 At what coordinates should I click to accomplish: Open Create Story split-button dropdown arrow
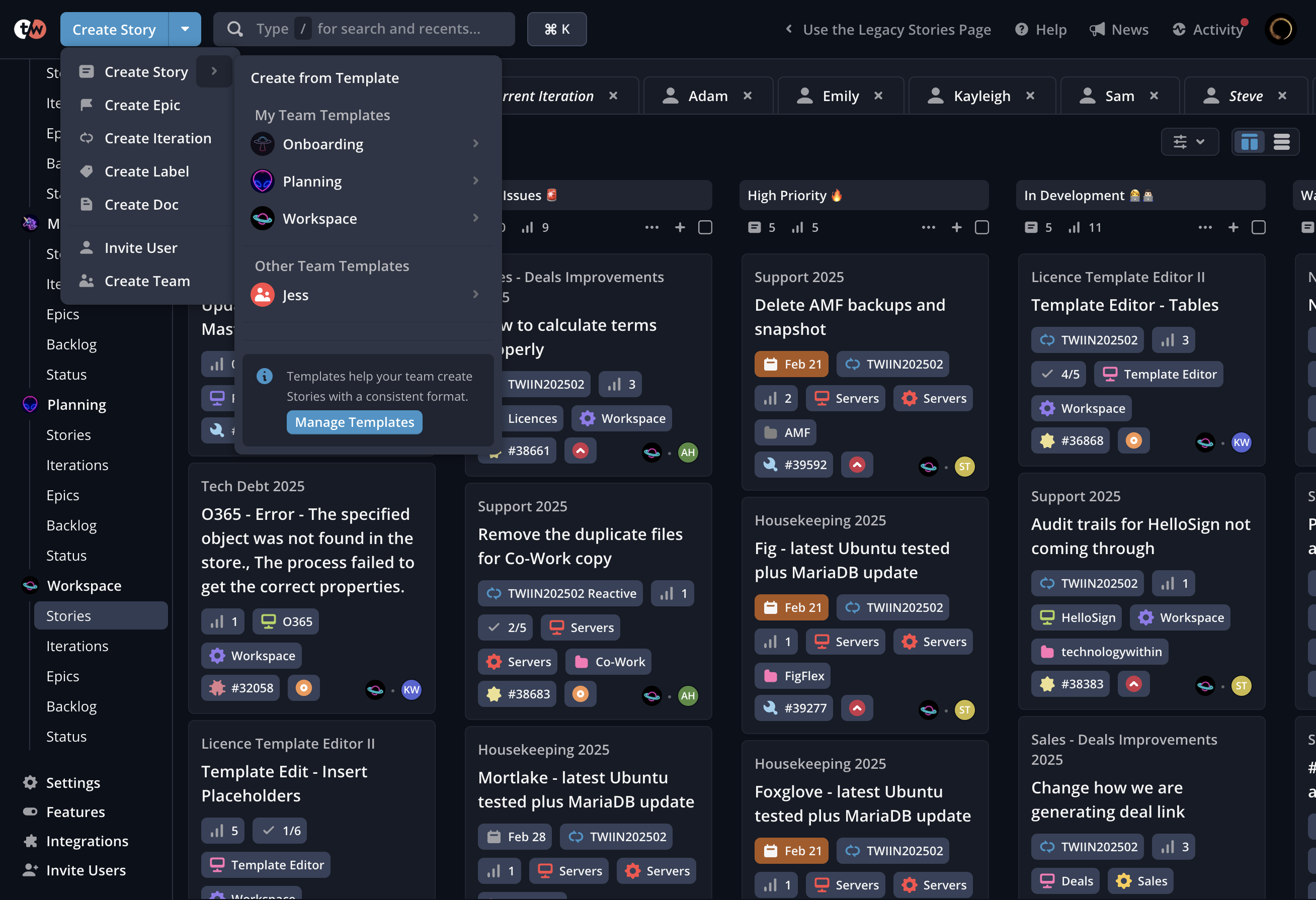coord(185,29)
